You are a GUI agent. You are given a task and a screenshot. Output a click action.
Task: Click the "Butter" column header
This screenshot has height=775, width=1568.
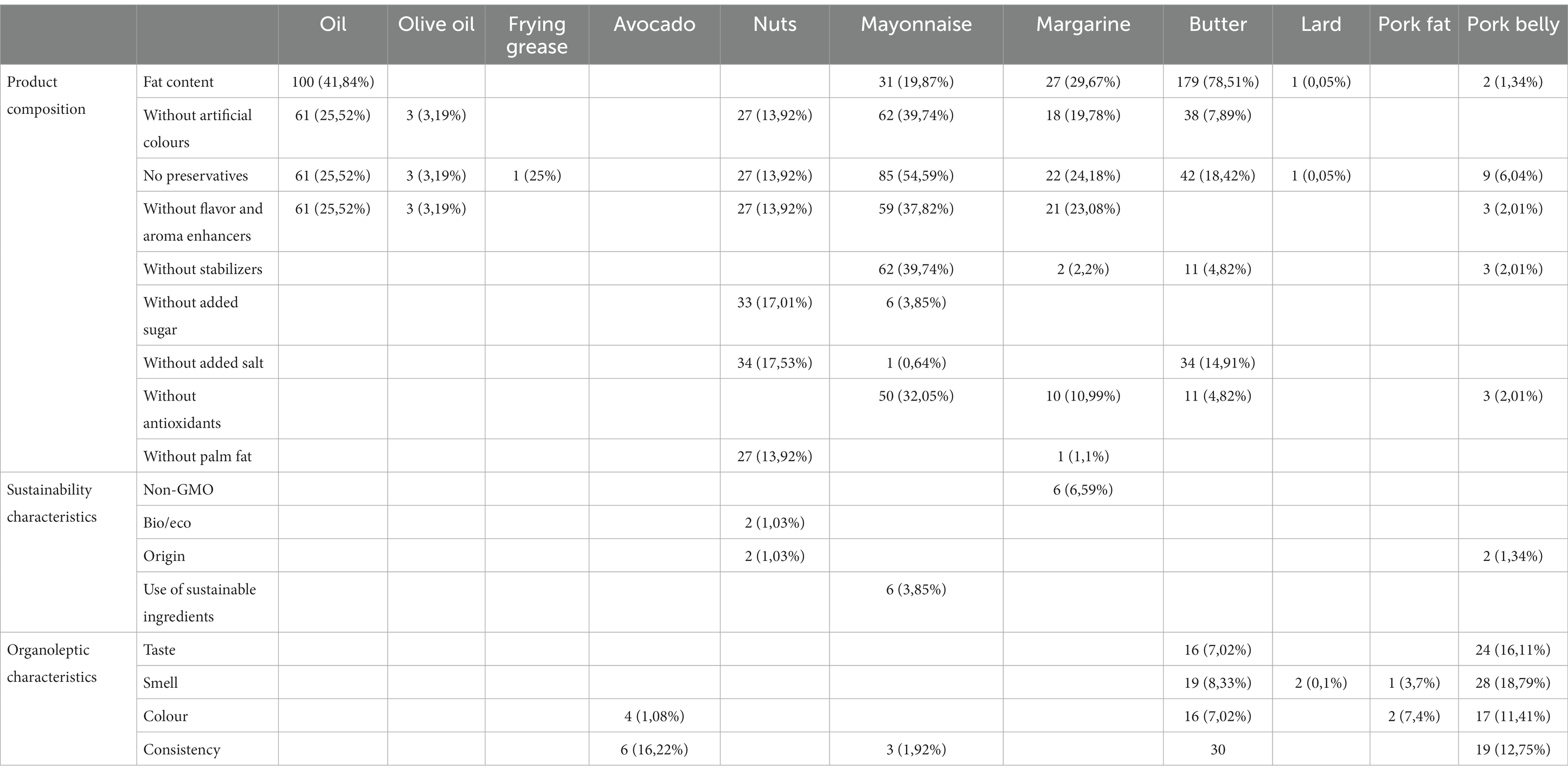(x=1217, y=24)
